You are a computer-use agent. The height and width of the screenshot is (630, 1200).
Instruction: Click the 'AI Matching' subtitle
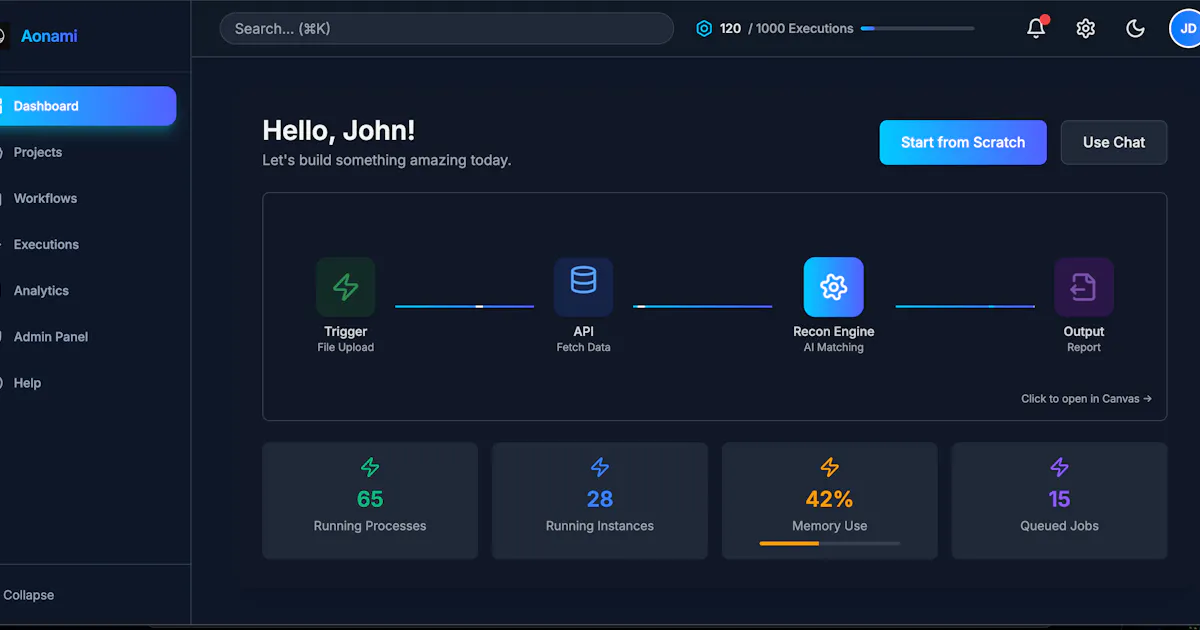click(x=833, y=347)
